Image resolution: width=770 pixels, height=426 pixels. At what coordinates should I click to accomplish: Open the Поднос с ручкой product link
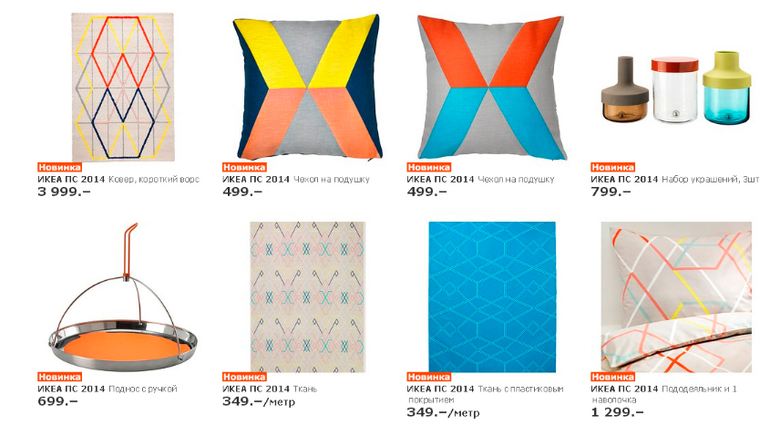142,389
